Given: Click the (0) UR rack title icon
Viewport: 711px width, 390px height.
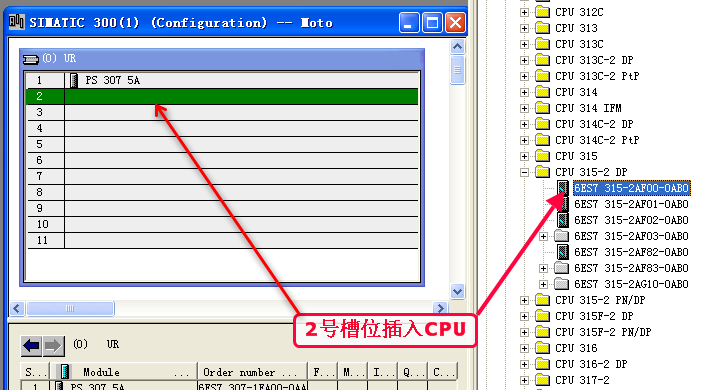Looking at the screenshot, I should click(31, 59).
